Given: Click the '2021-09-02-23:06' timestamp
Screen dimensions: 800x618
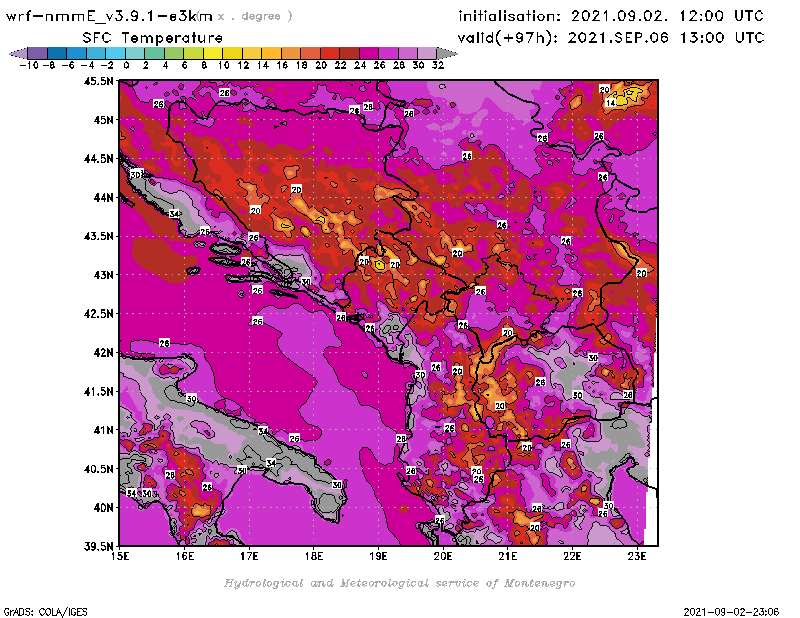Looking at the screenshot, I should 731,612.
